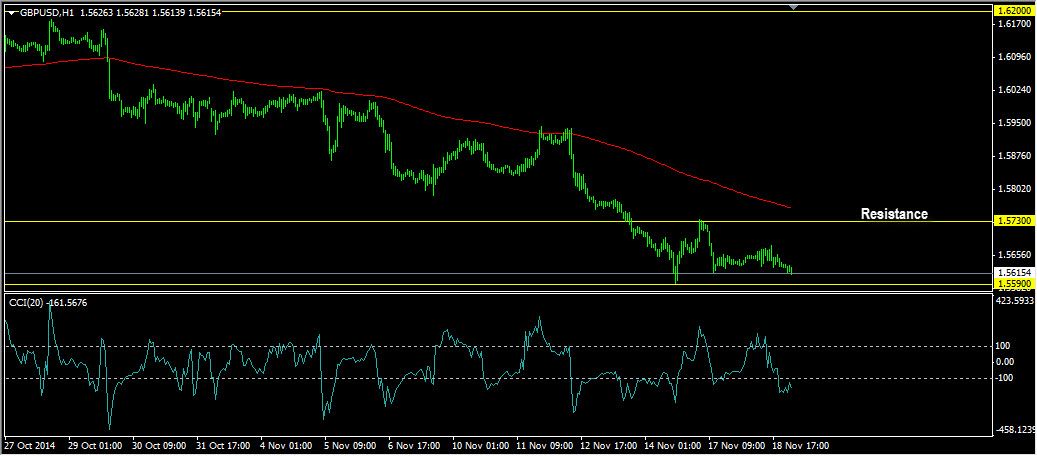1037x456 pixels.
Task: Click the 1.60240 price scale value
Action: point(1015,90)
